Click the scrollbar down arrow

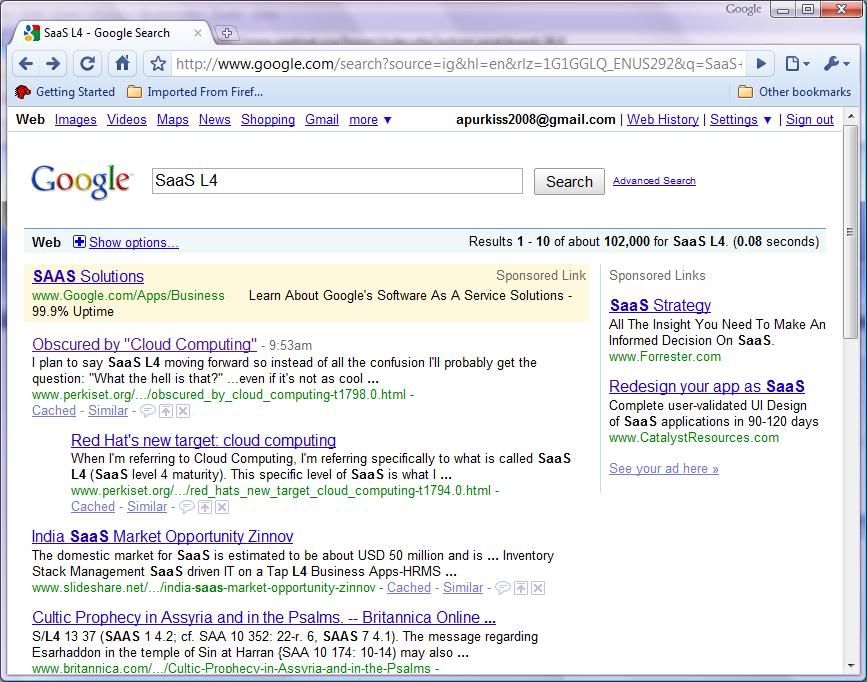(x=851, y=666)
